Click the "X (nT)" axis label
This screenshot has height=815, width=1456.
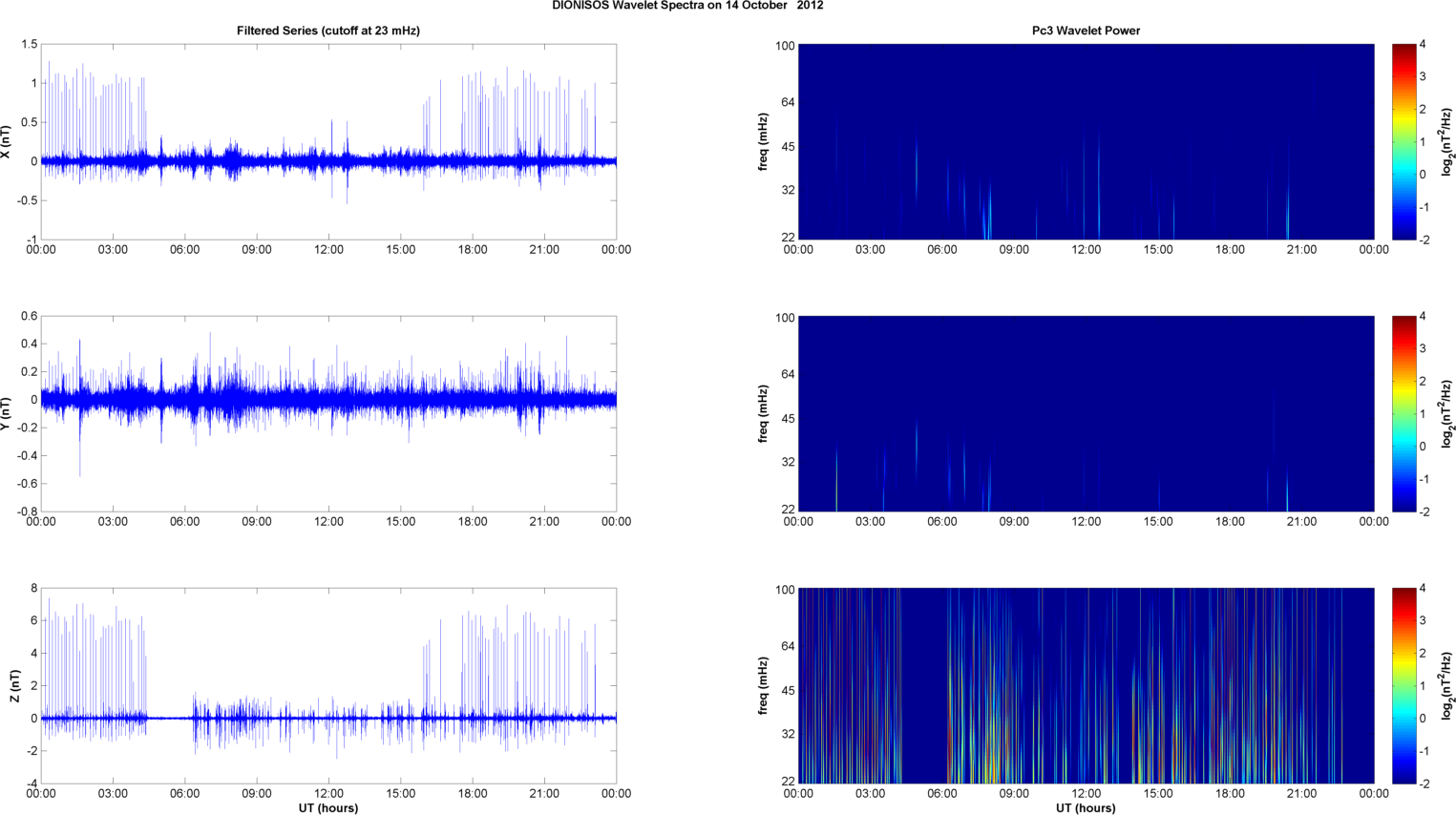(6, 142)
